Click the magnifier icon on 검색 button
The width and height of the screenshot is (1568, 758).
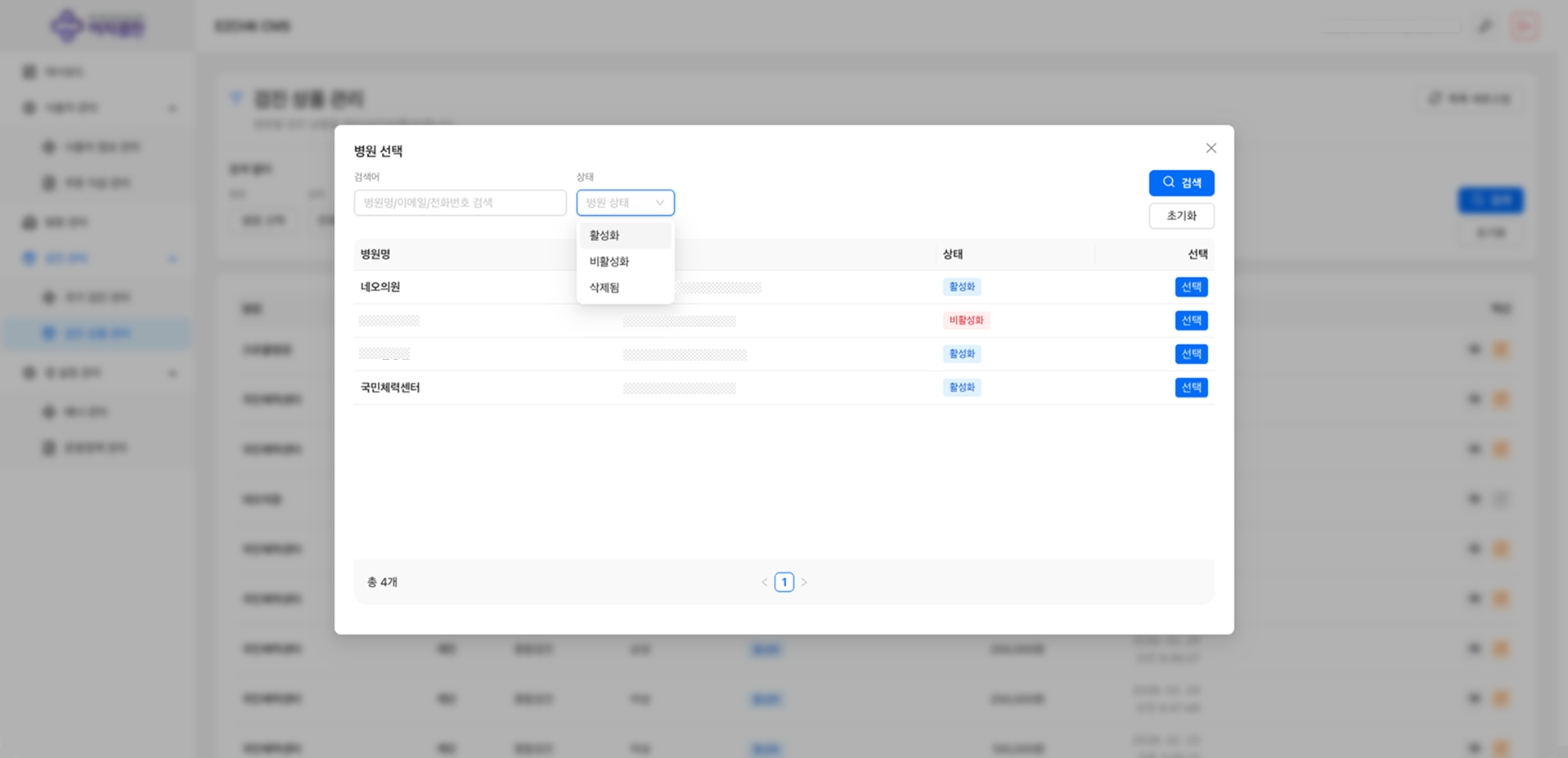coord(1168,182)
